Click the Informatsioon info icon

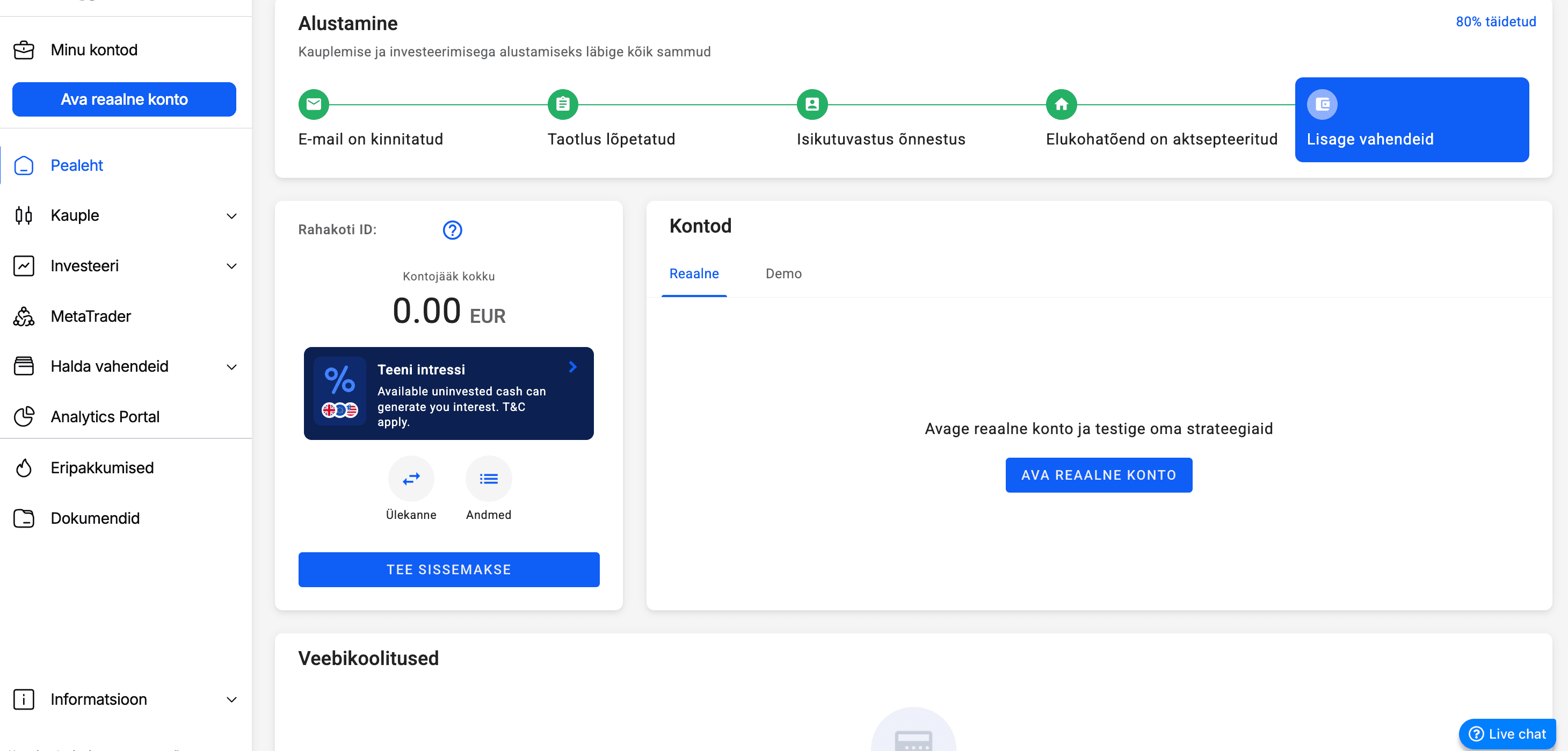[x=24, y=699]
